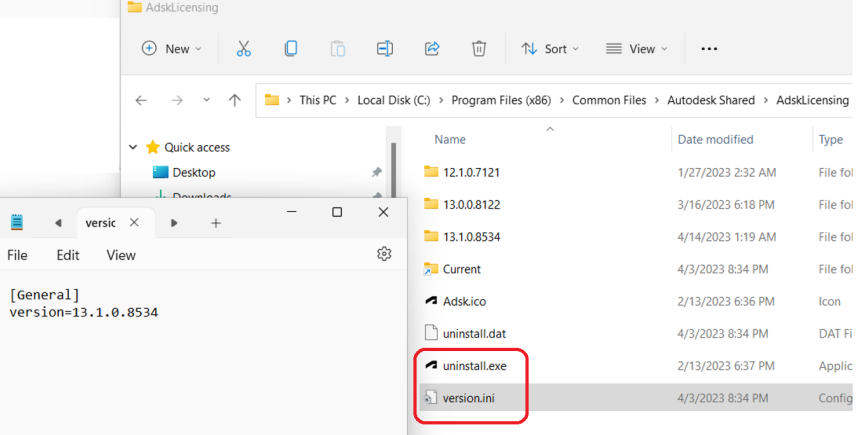Open the Sort dropdown menu
Viewport: 859px width, 435px height.
coord(550,49)
